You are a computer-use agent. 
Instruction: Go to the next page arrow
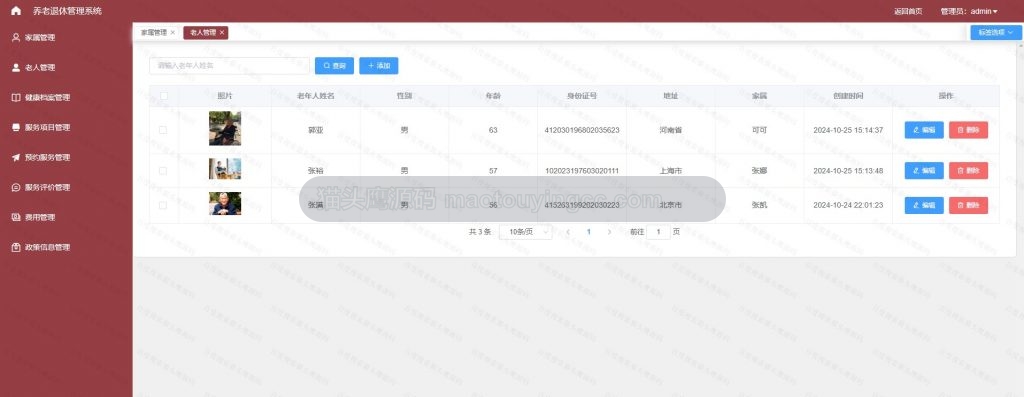609,232
